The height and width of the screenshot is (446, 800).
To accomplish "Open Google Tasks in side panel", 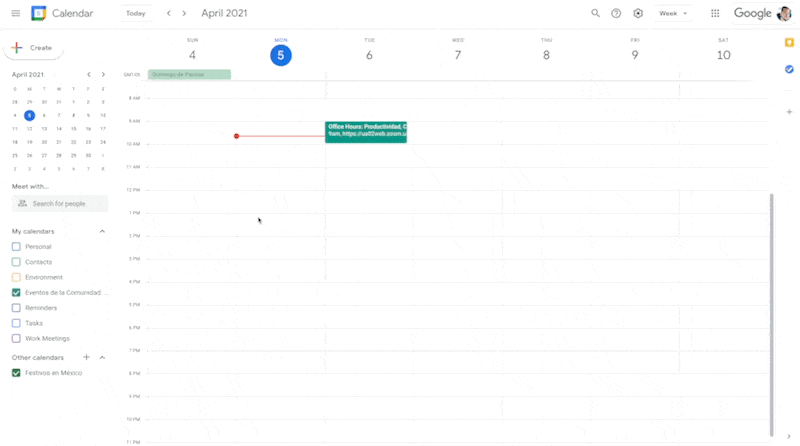I will pyautogui.click(x=789, y=68).
